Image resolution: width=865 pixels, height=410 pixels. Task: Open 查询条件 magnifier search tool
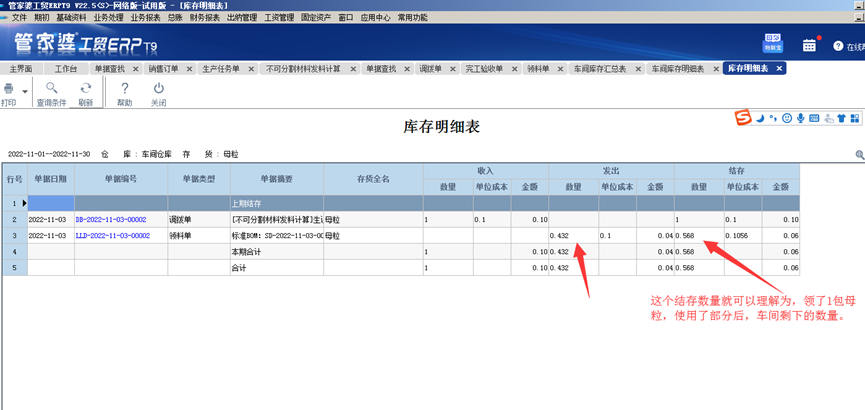[51, 88]
